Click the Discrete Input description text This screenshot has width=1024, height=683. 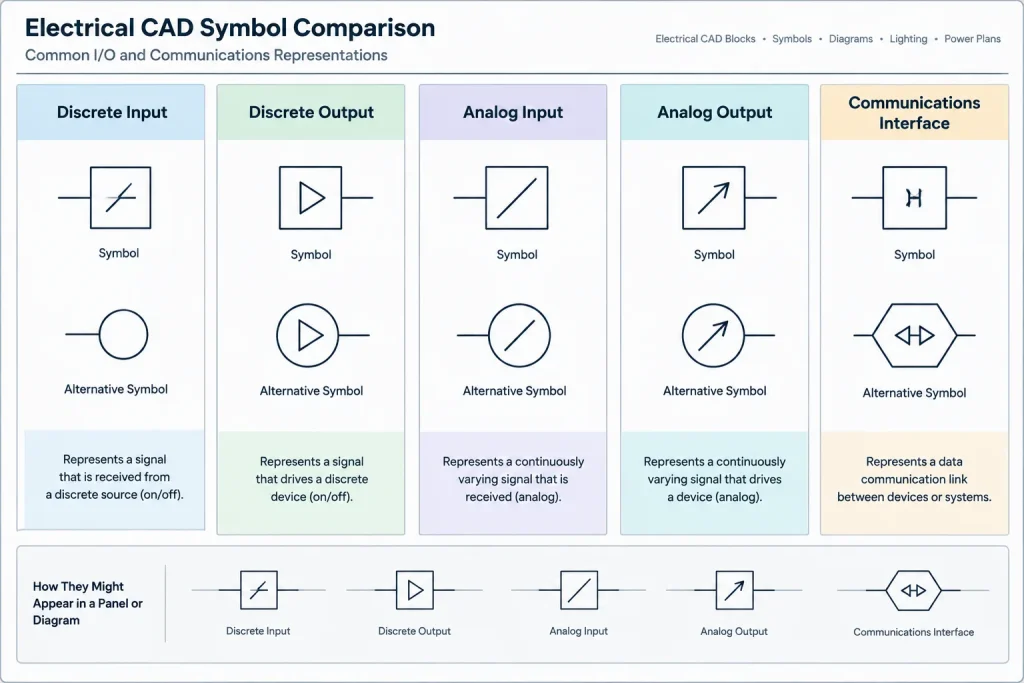click(114, 477)
